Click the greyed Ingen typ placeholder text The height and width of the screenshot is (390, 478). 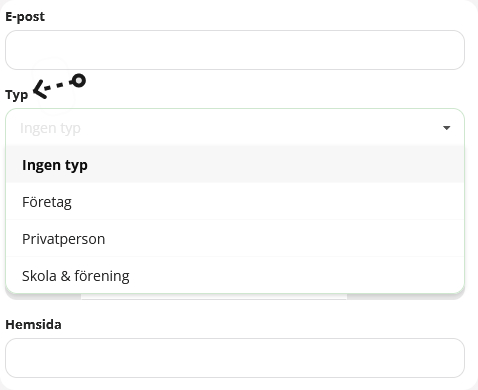[50, 128]
